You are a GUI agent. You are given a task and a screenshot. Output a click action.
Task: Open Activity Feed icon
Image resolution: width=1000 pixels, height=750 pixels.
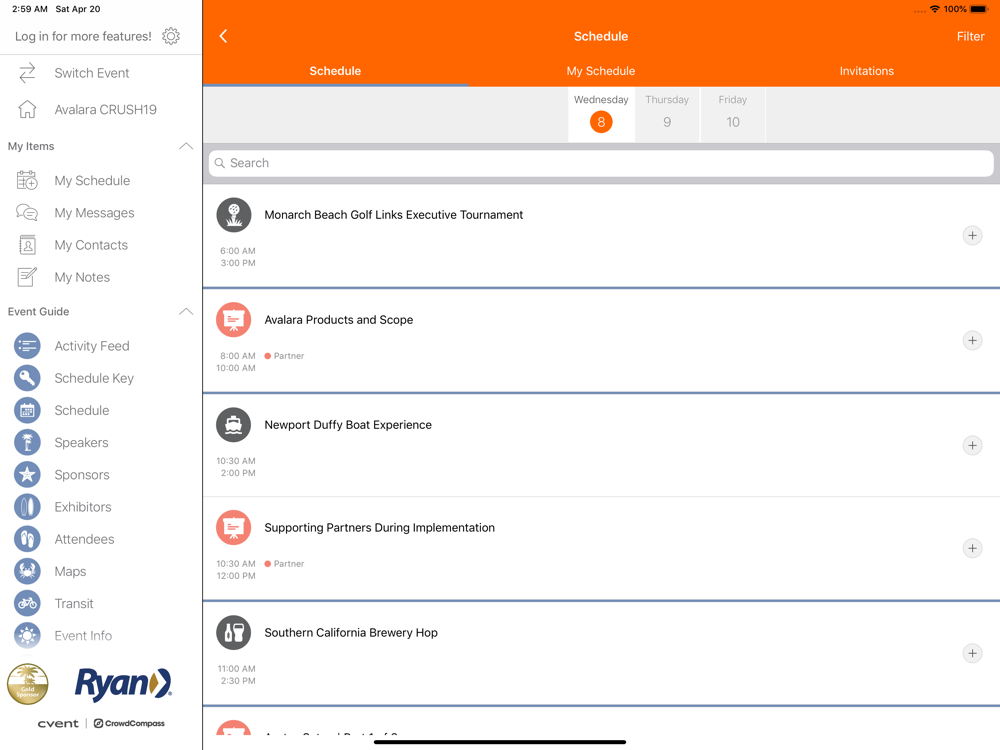(27, 346)
